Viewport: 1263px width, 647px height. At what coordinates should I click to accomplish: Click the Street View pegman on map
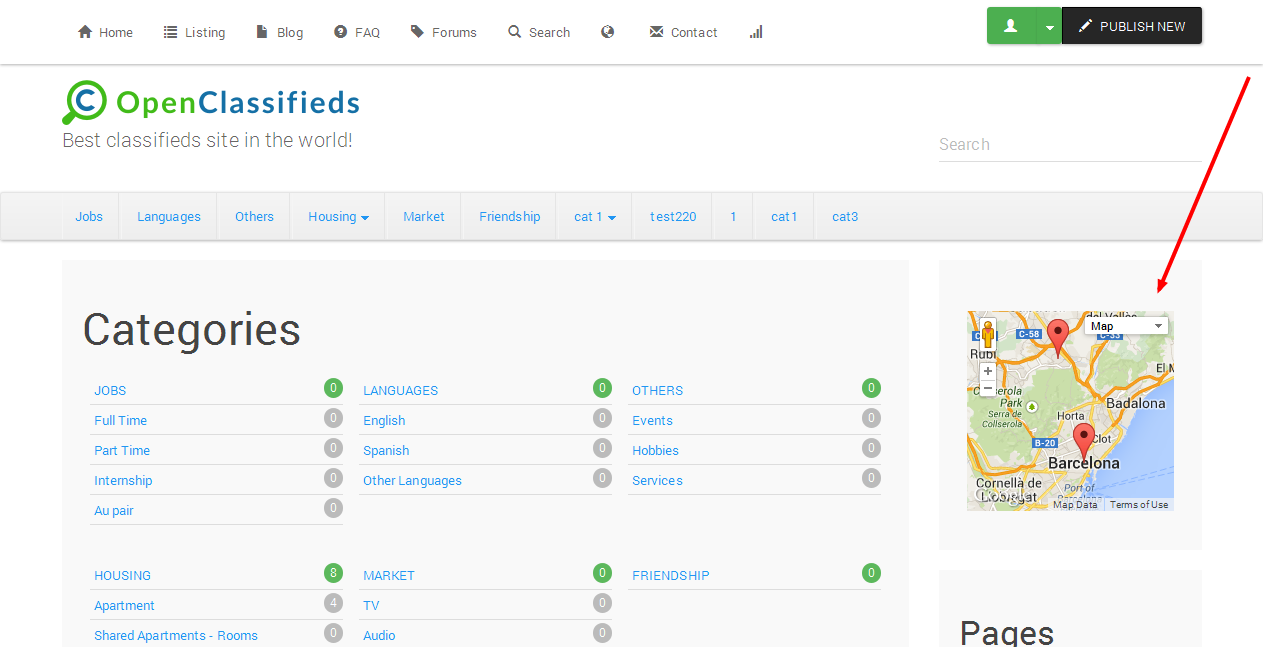point(988,334)
